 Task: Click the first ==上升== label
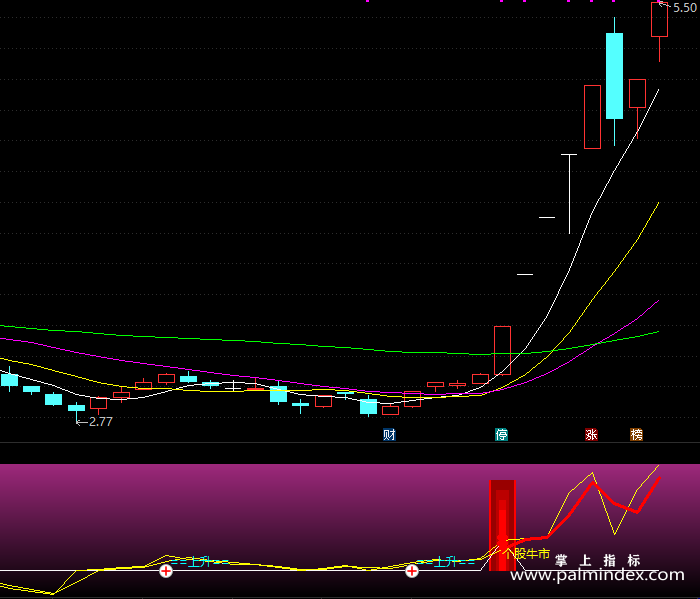[200, 562]
